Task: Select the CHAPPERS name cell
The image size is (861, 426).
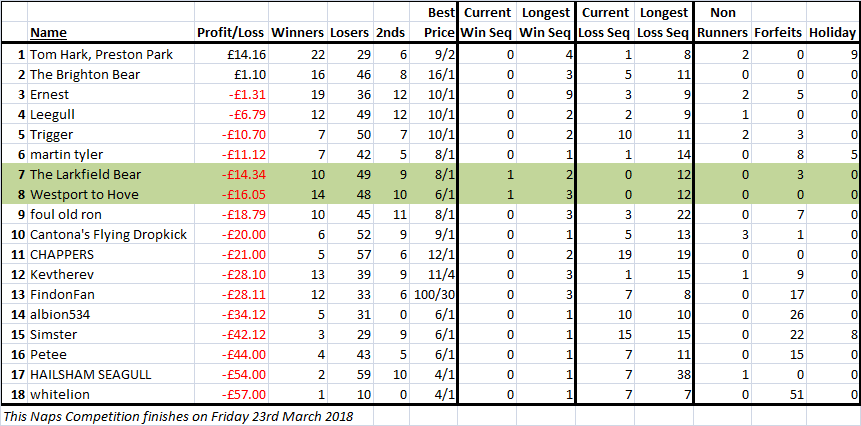Action: [111, 255]
